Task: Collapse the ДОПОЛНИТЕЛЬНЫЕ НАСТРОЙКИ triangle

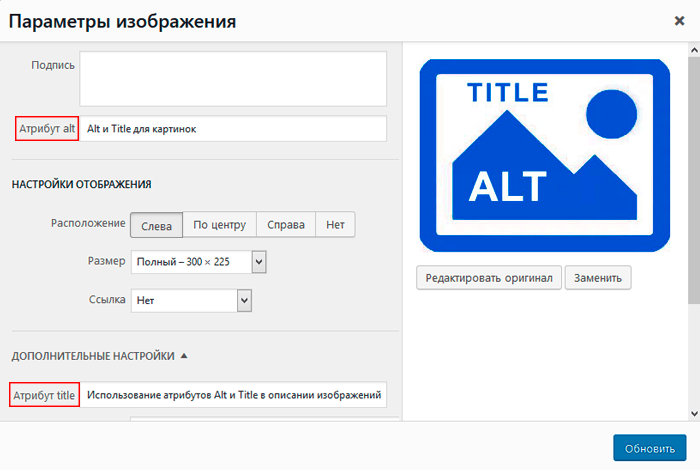Action: click(184, 356)
